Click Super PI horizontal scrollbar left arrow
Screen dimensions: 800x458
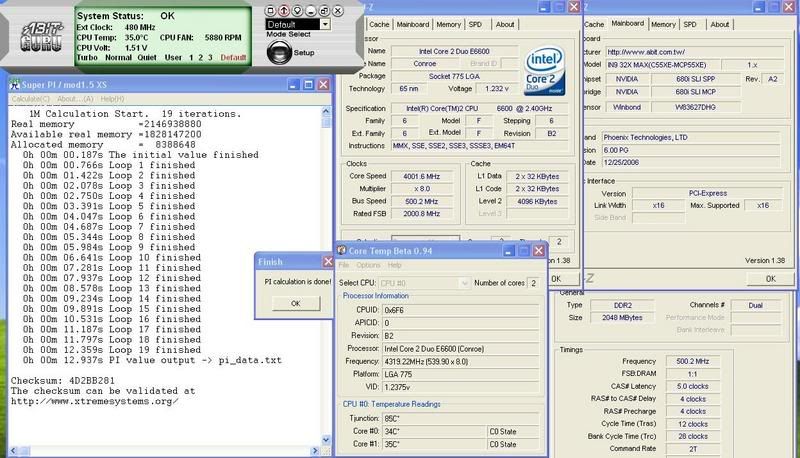pyautogui.click(x=13, y=451)
